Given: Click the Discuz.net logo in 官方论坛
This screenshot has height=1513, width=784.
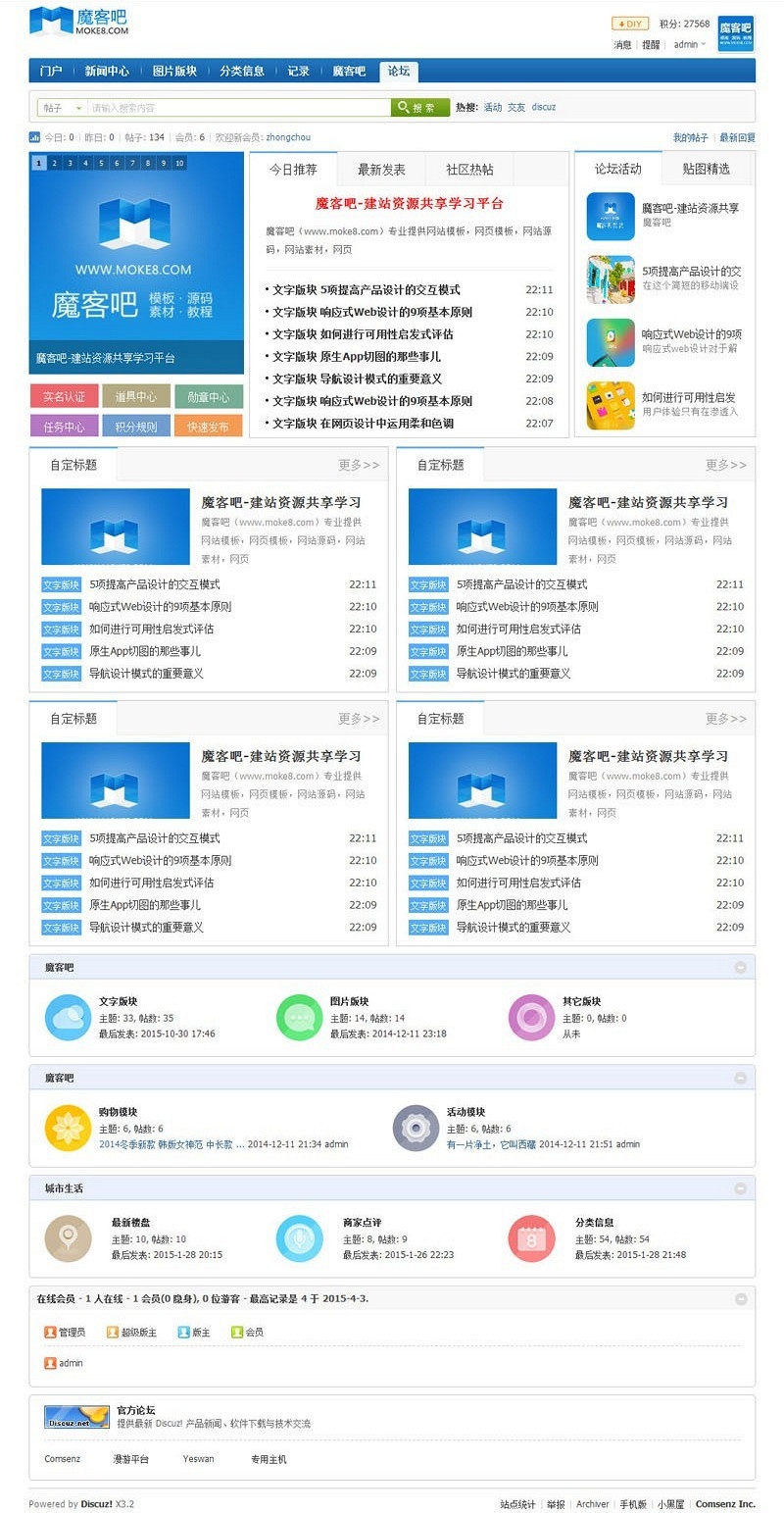Looking at the screenshot, I should tap(76, 1417).
